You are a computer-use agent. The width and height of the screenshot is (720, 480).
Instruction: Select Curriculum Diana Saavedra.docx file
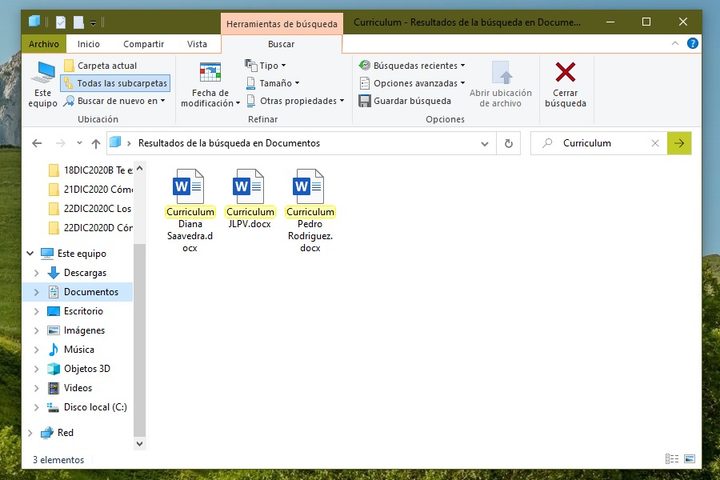click(x=190, y=211)
